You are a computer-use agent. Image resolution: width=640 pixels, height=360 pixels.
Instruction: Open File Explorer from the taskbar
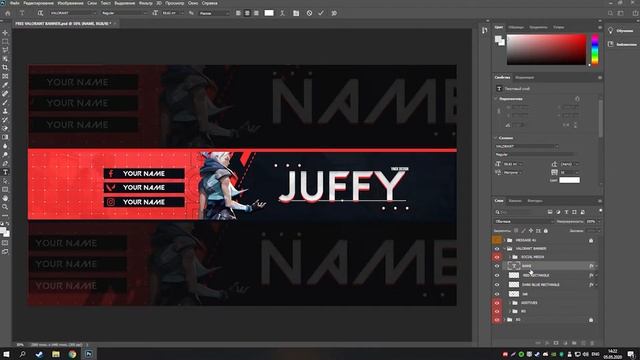56,354
